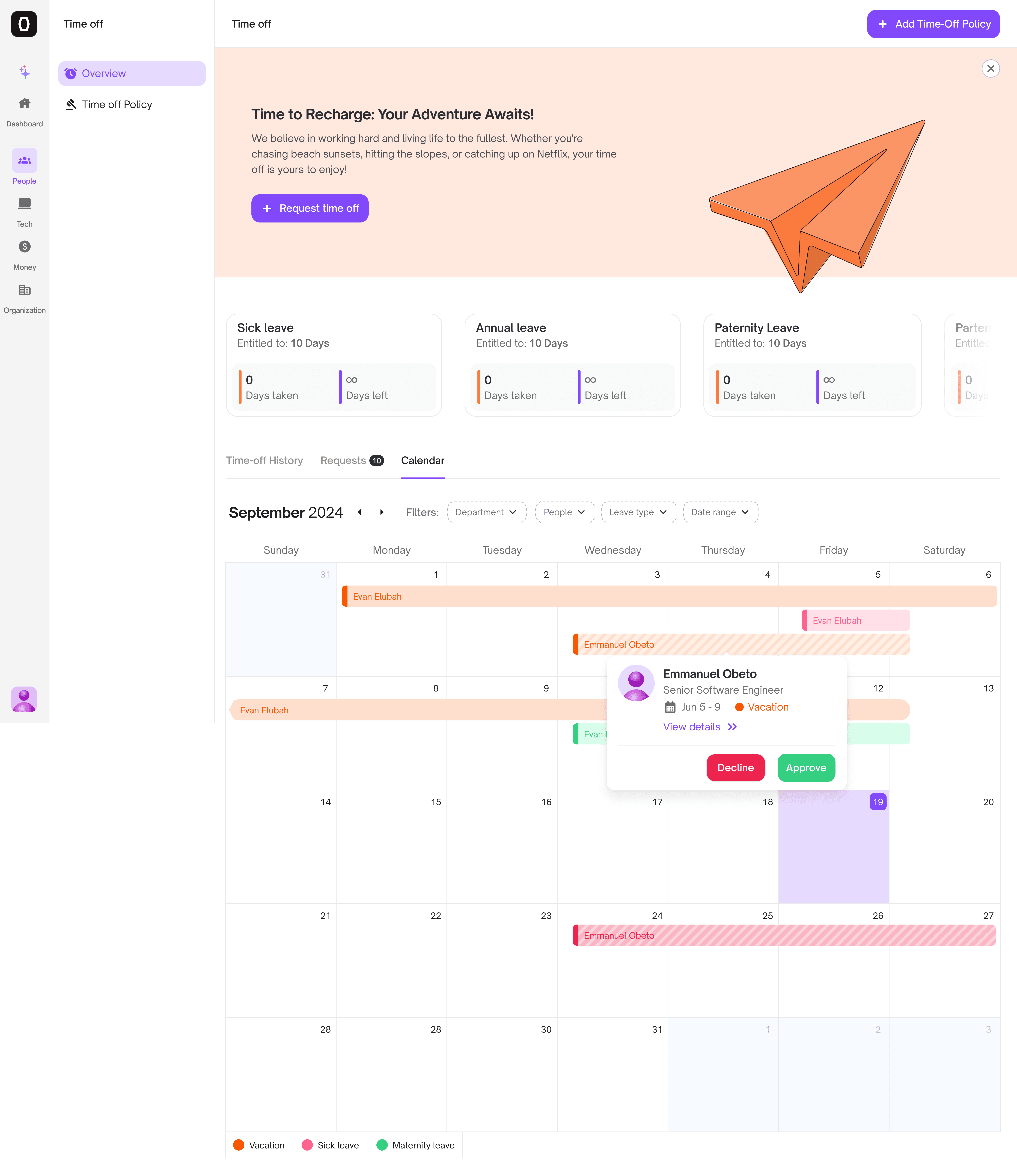Viewport: 1017px width, 1176px height.
Task: Click Add Time-Off Policy button
Action: pyautogui.click(x=933, y=24)
